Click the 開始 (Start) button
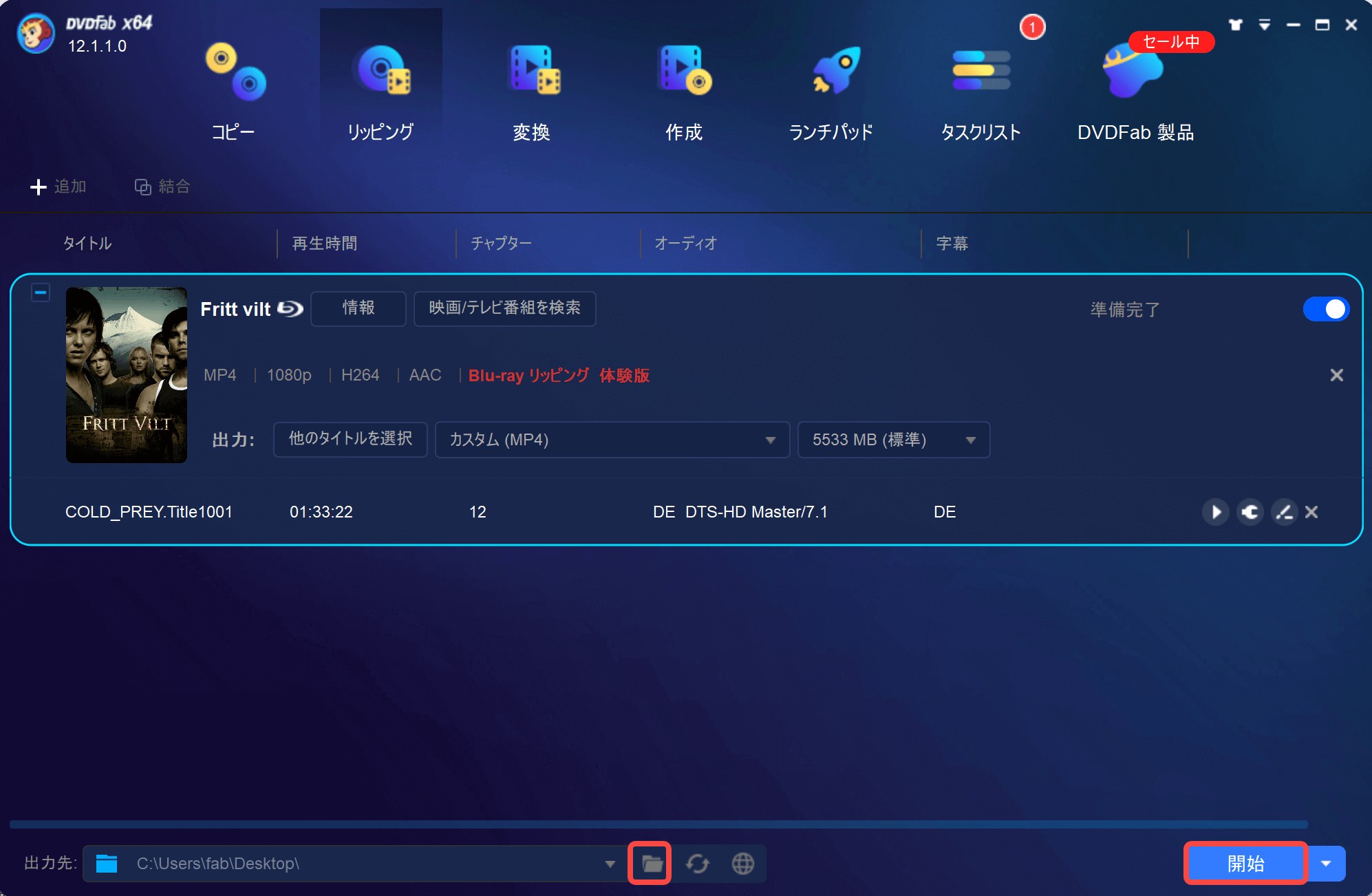1372x896 pixels. [x=1246, y=864]
